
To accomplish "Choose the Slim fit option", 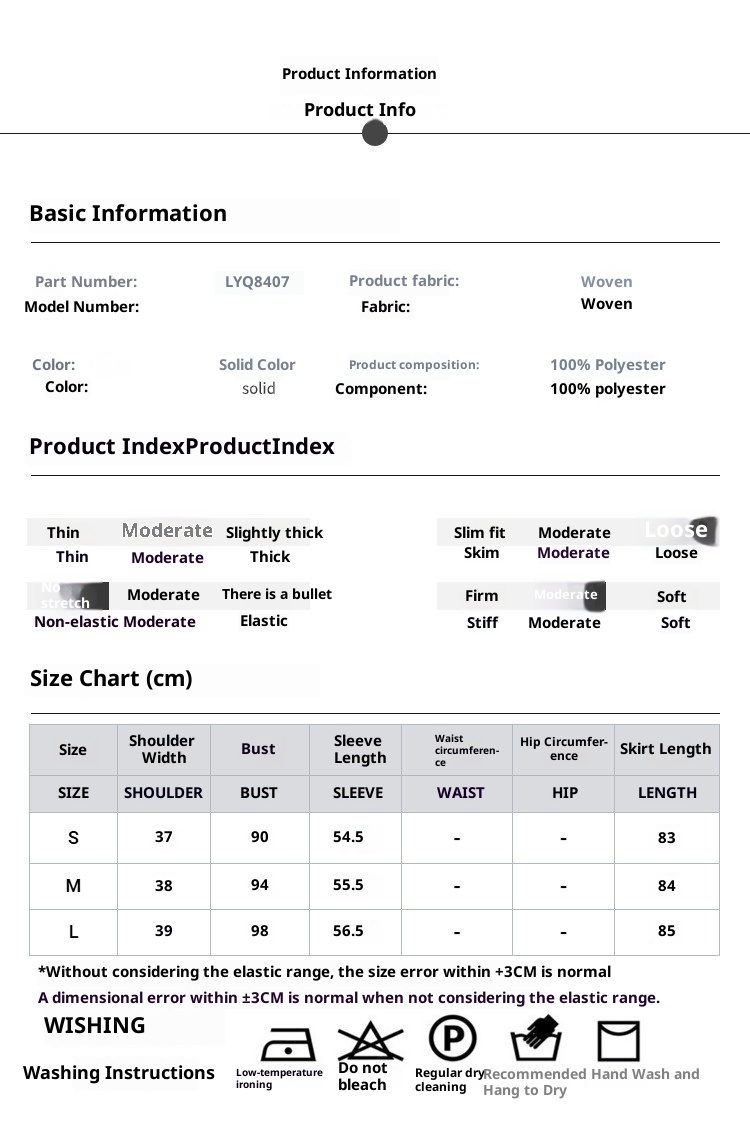I will point(479,533).
